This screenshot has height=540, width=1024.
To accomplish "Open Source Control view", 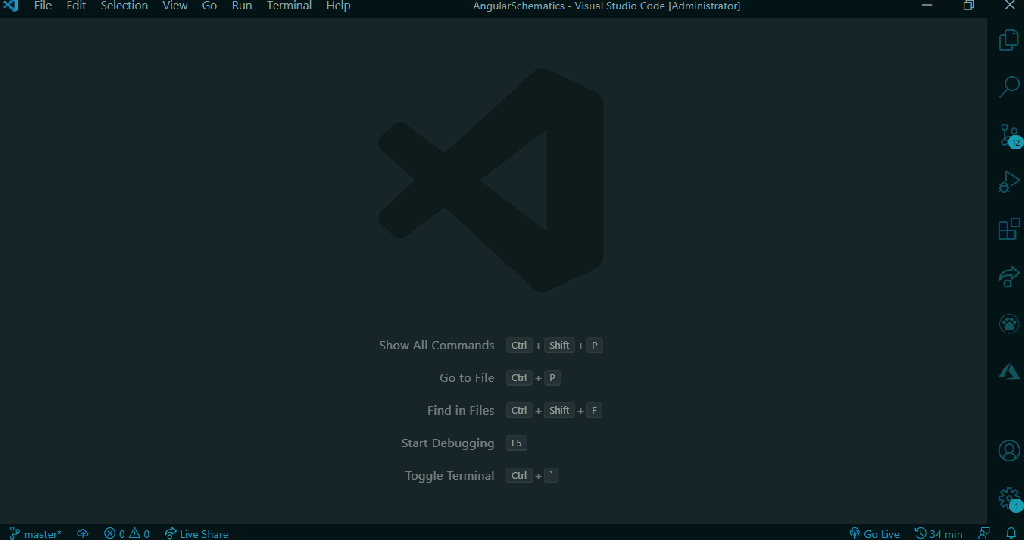I will tap(1009, 135).
